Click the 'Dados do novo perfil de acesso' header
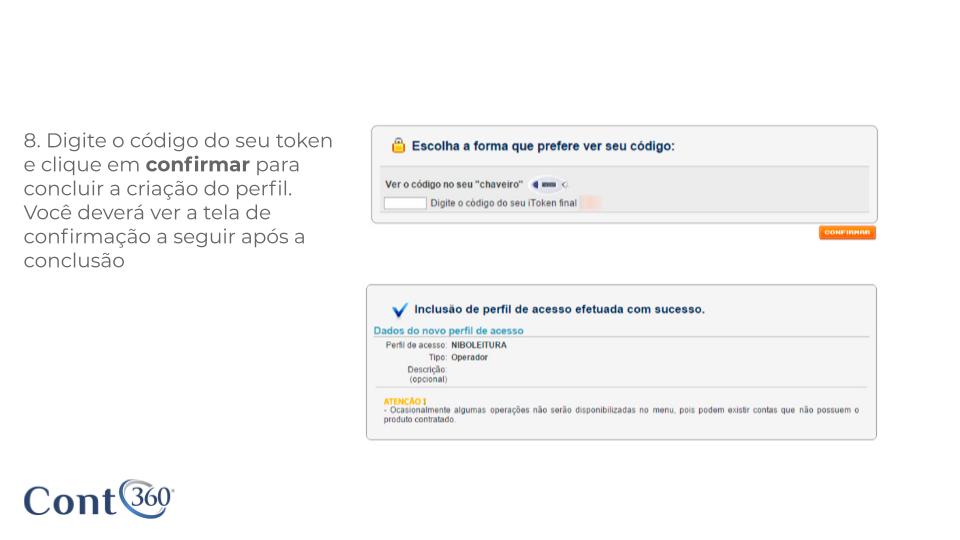 449,330
